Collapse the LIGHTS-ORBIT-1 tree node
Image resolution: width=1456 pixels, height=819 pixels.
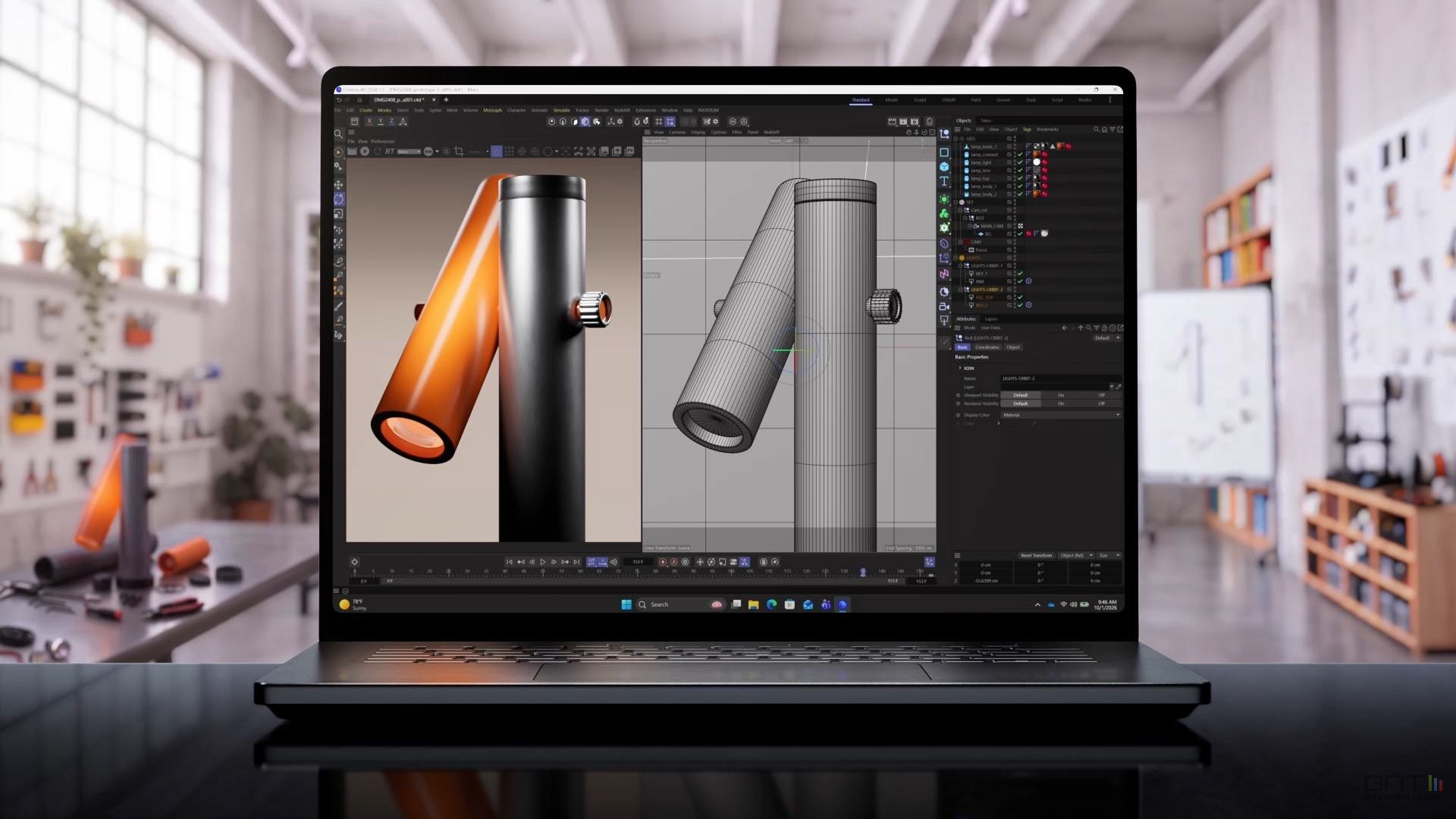coord(960,265)
